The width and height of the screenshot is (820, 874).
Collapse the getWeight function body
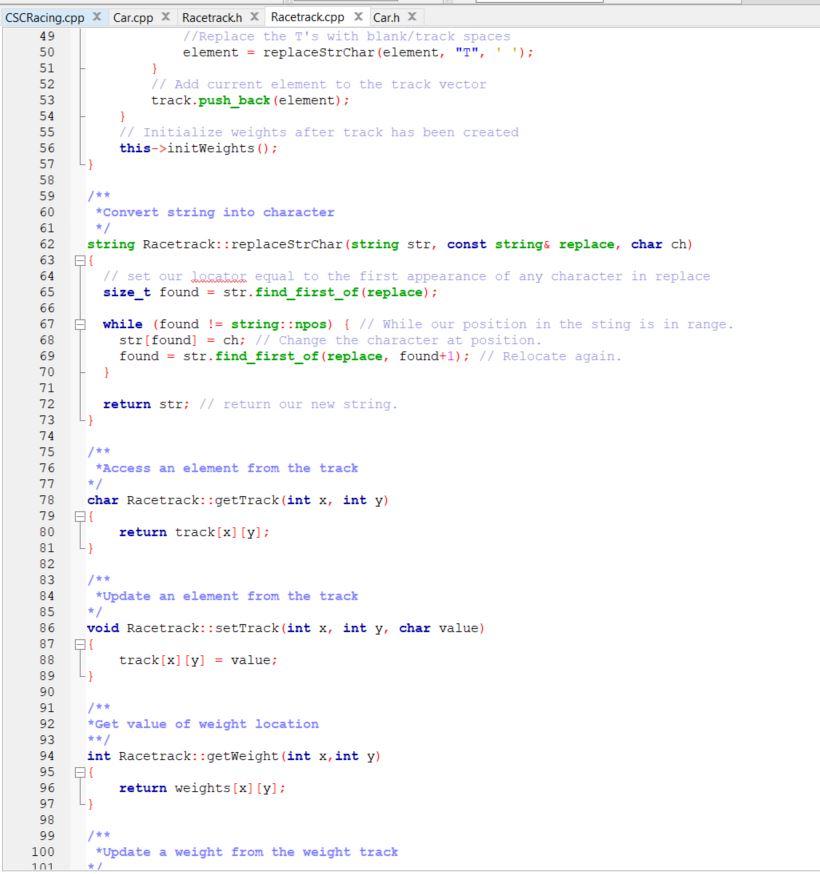[82, 772]
